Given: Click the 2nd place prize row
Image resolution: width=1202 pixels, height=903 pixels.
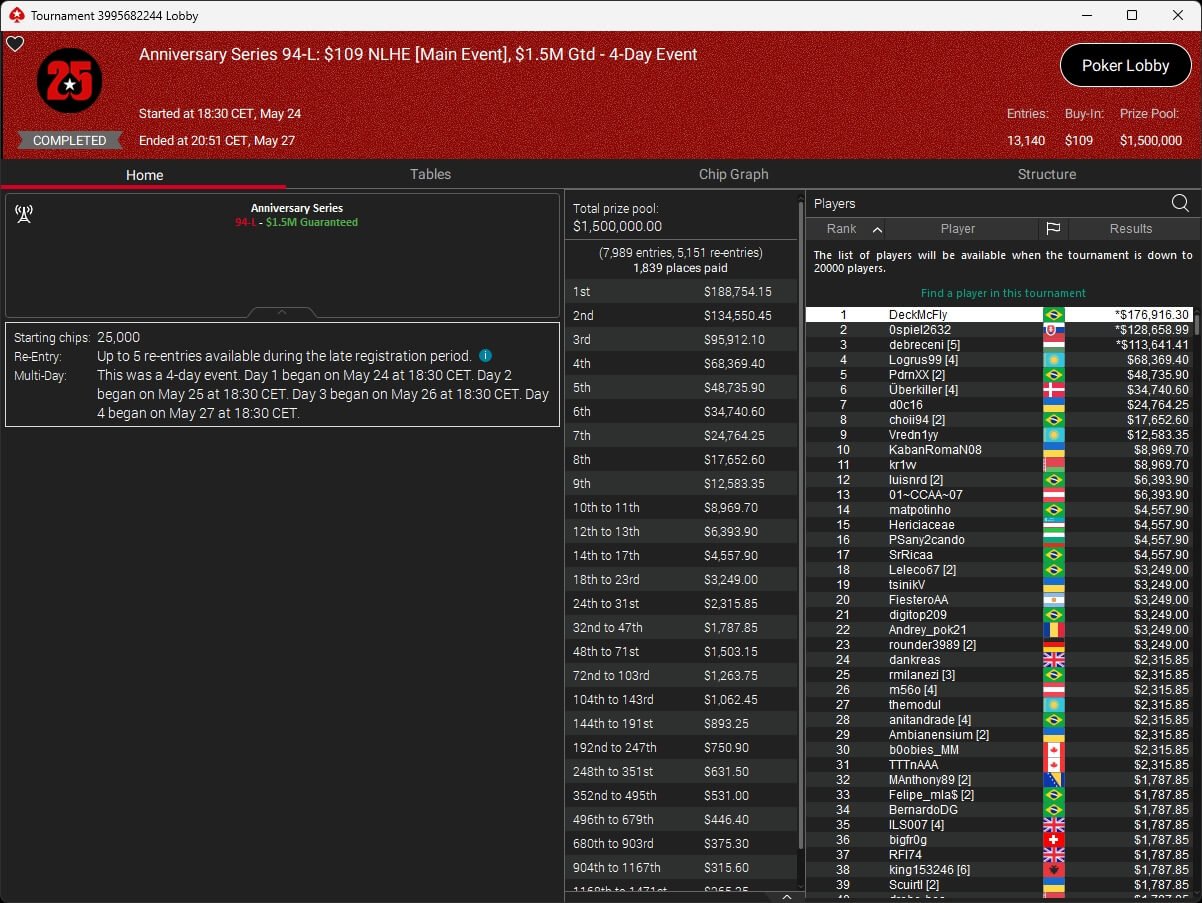Looking at the screenshot, I should click(x=681, y=316).
